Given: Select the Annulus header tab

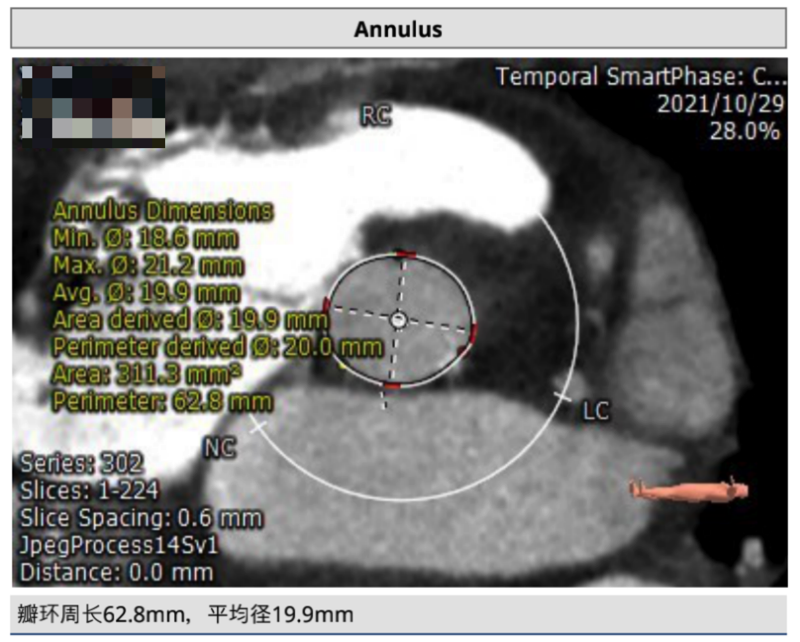Looking at the screenshot, I should [x=398, y=29].
